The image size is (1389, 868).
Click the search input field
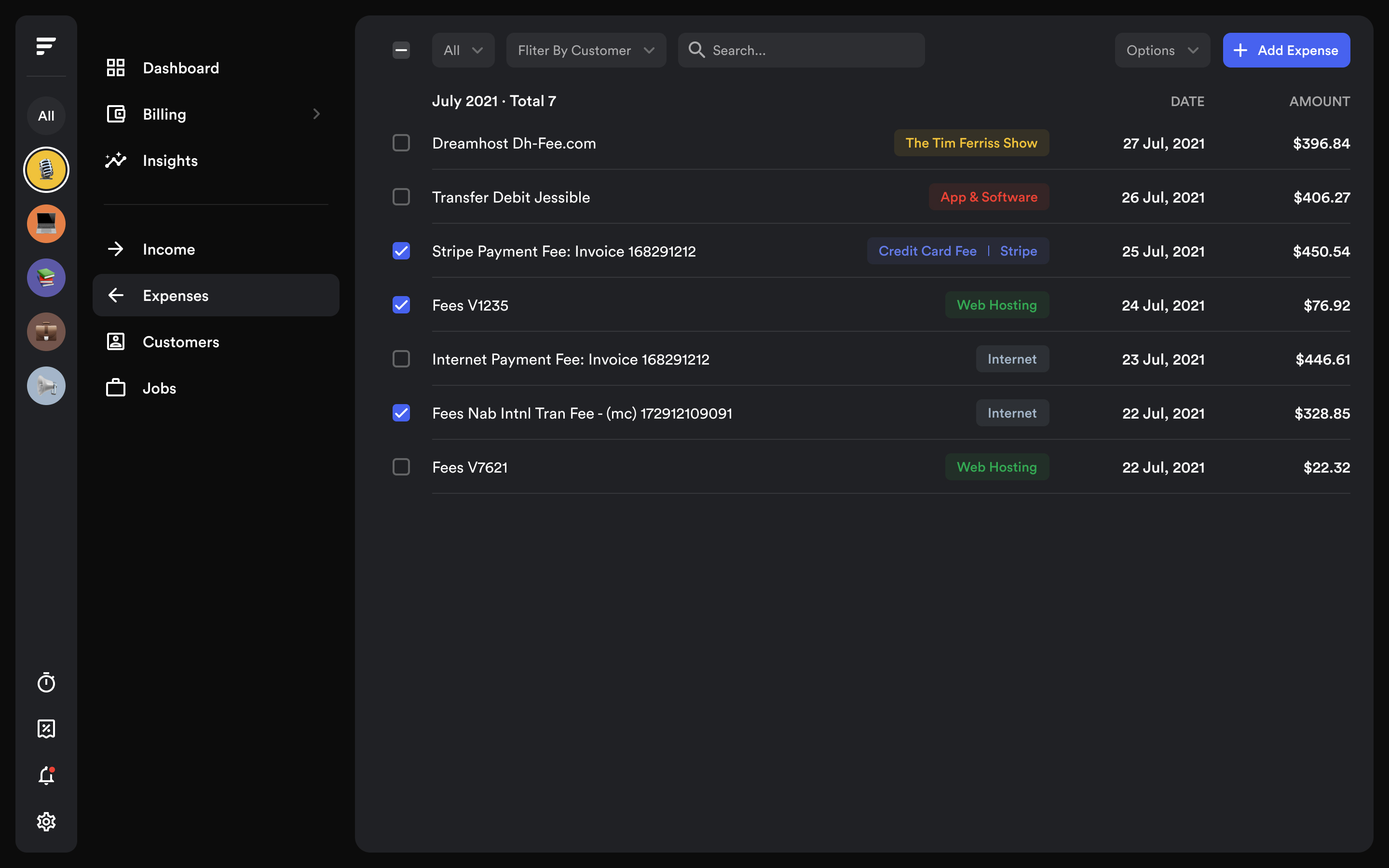click(x=801, y=50)
